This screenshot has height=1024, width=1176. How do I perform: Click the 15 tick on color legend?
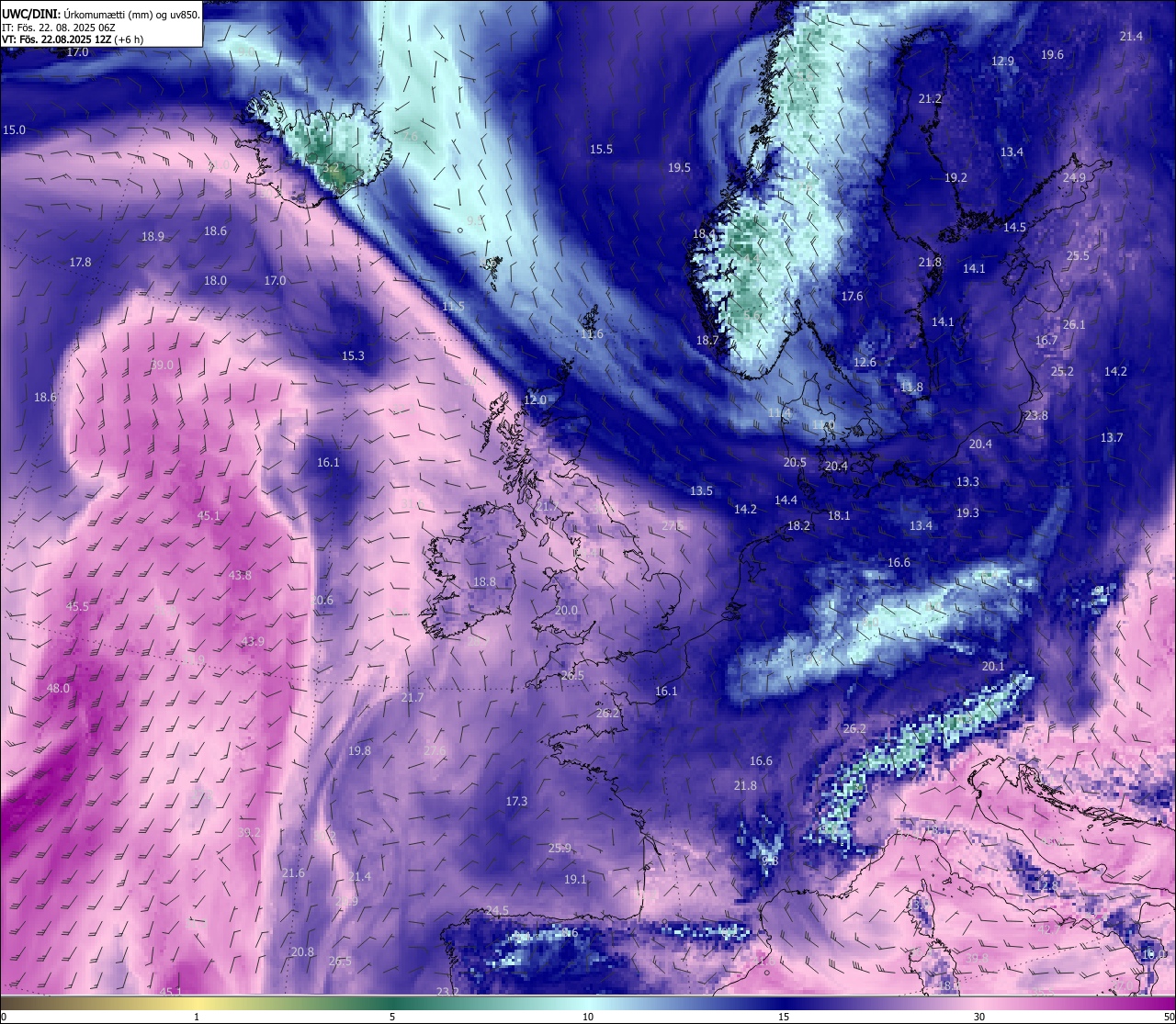pos(784,1017)
